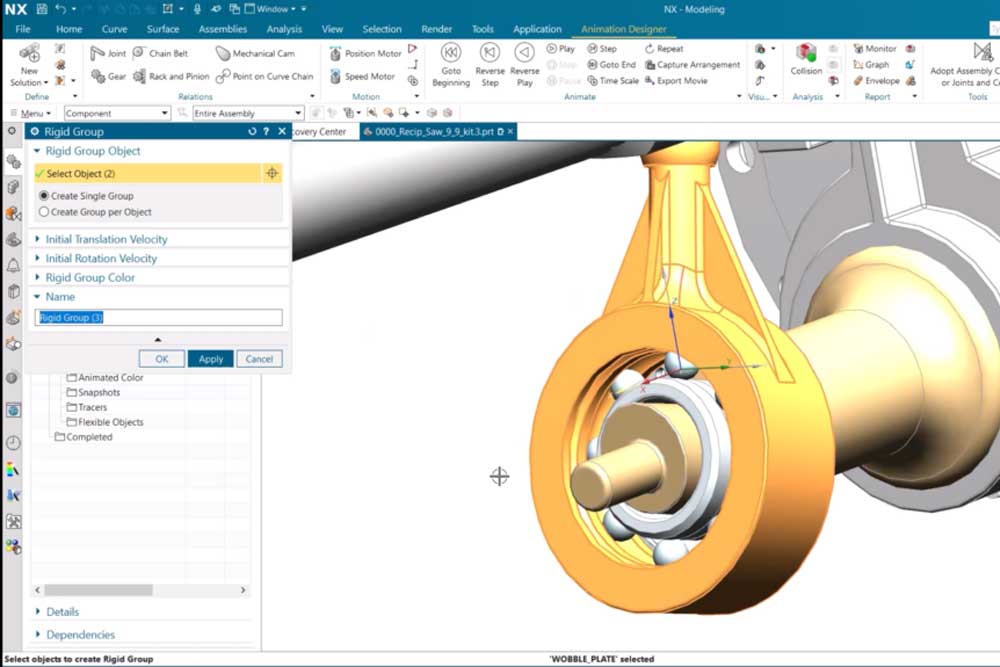Viewport: 1000px width, 667px height.
Task: Click Goto Beginning playback control
Action: 452,64
